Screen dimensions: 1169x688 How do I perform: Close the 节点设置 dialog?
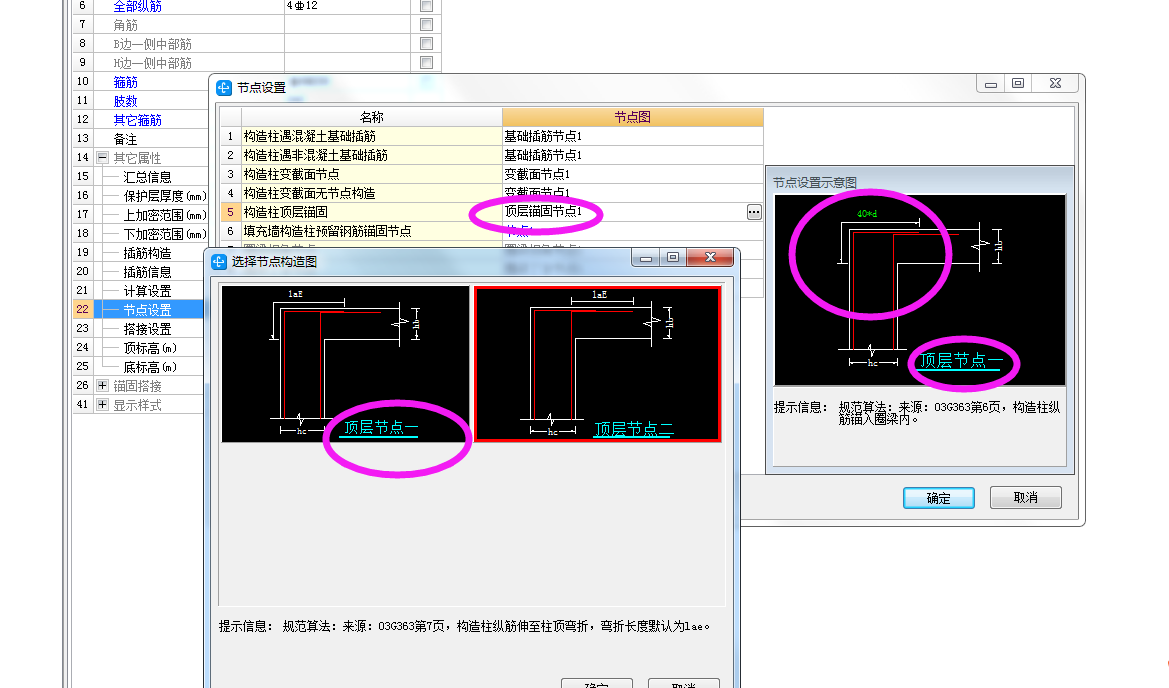(1055, 83)
